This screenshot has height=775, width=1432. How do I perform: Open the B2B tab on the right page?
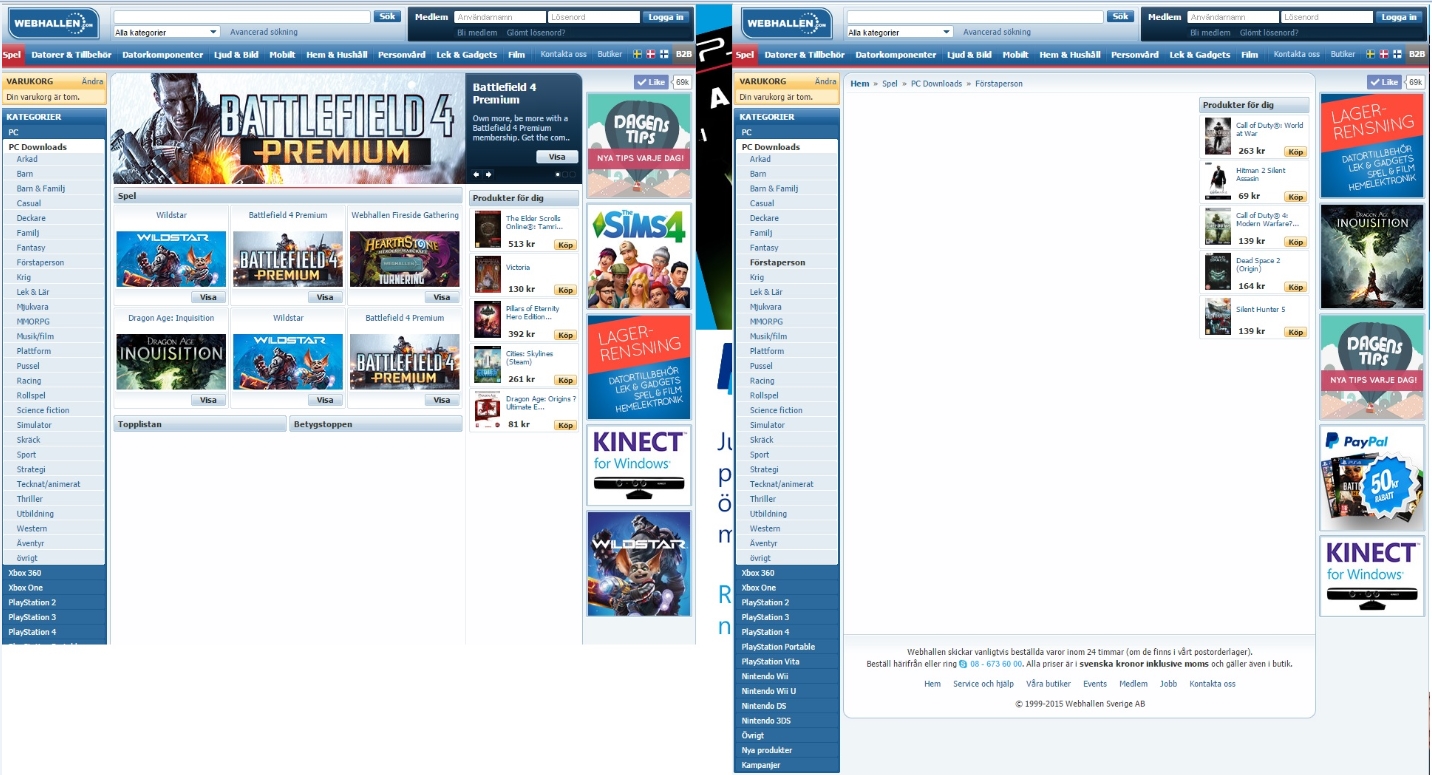pos(1417,54)
